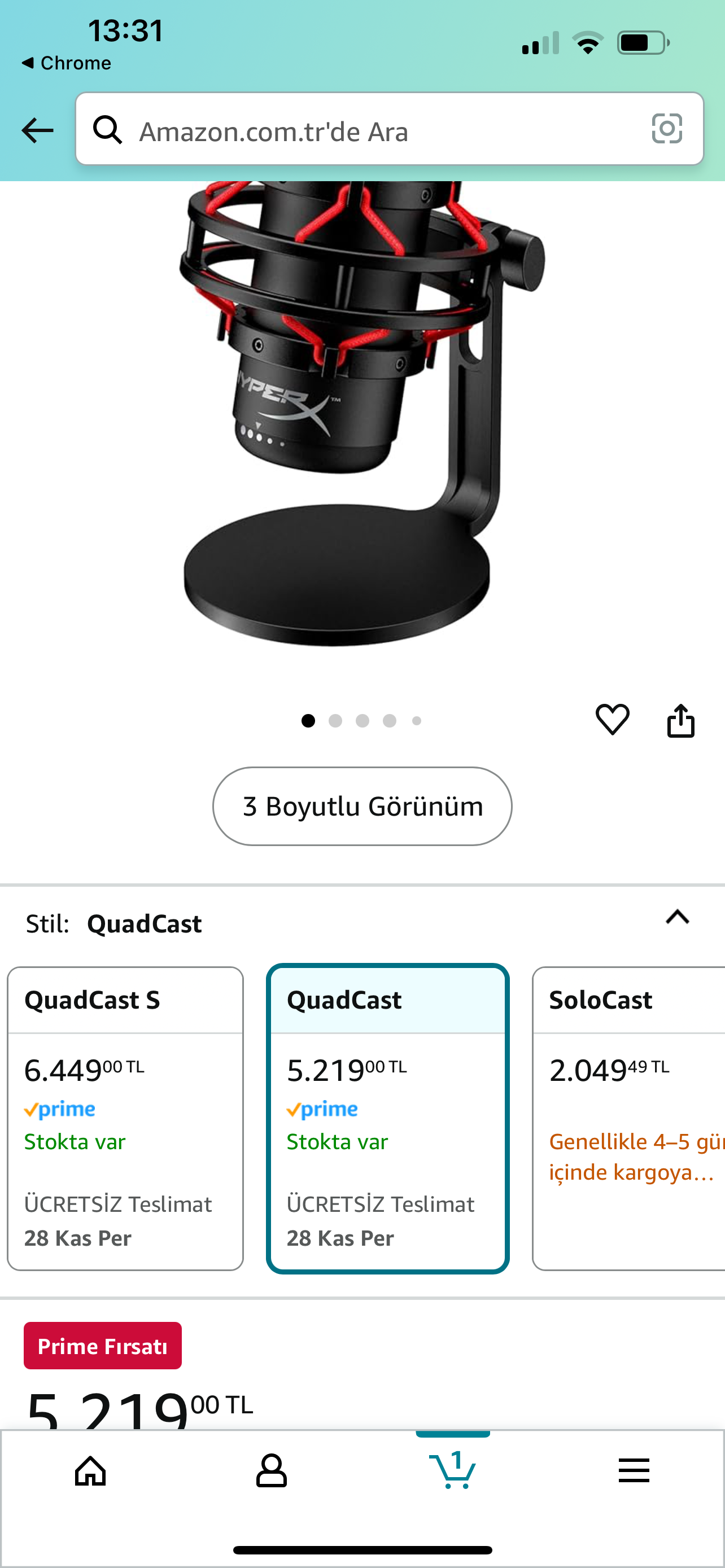725x1568 pixels.
Task: Tap the Prime Fırsatı badge
Action: pyautogui.click(x=103, y=1346)
